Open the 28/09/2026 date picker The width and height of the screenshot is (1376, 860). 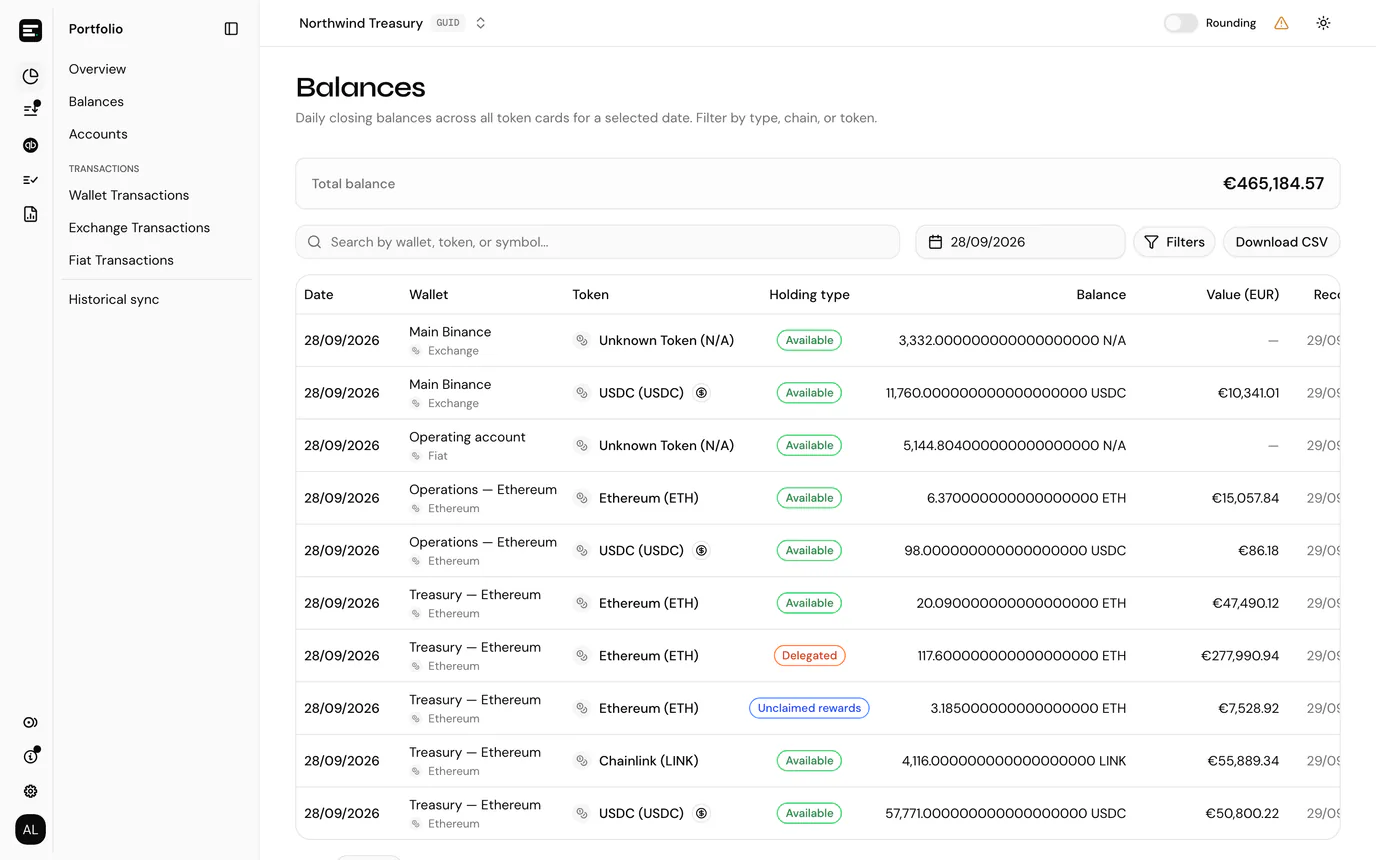click(x=1020, y=242)
